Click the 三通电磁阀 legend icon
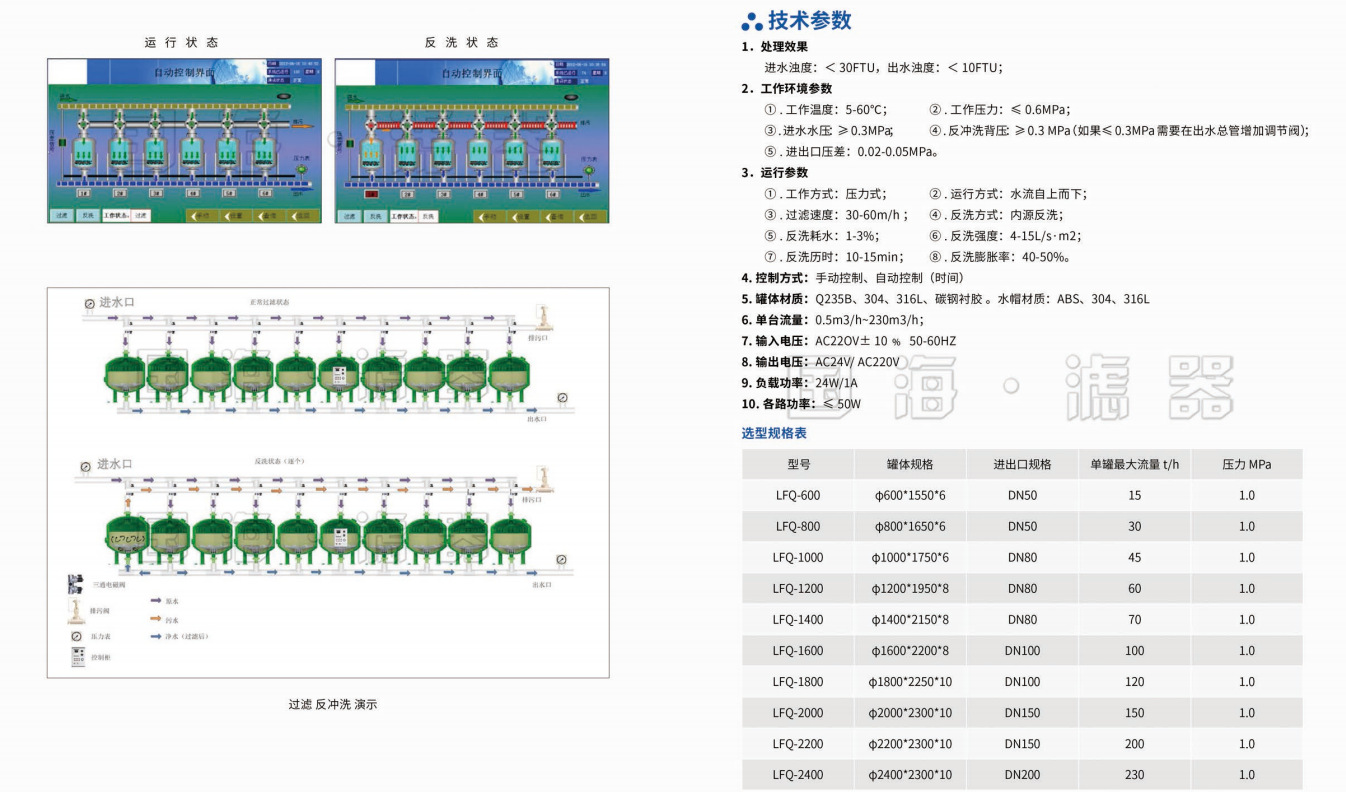The width and height of the screenshot is (1346, 792). (x=75, y=586)
